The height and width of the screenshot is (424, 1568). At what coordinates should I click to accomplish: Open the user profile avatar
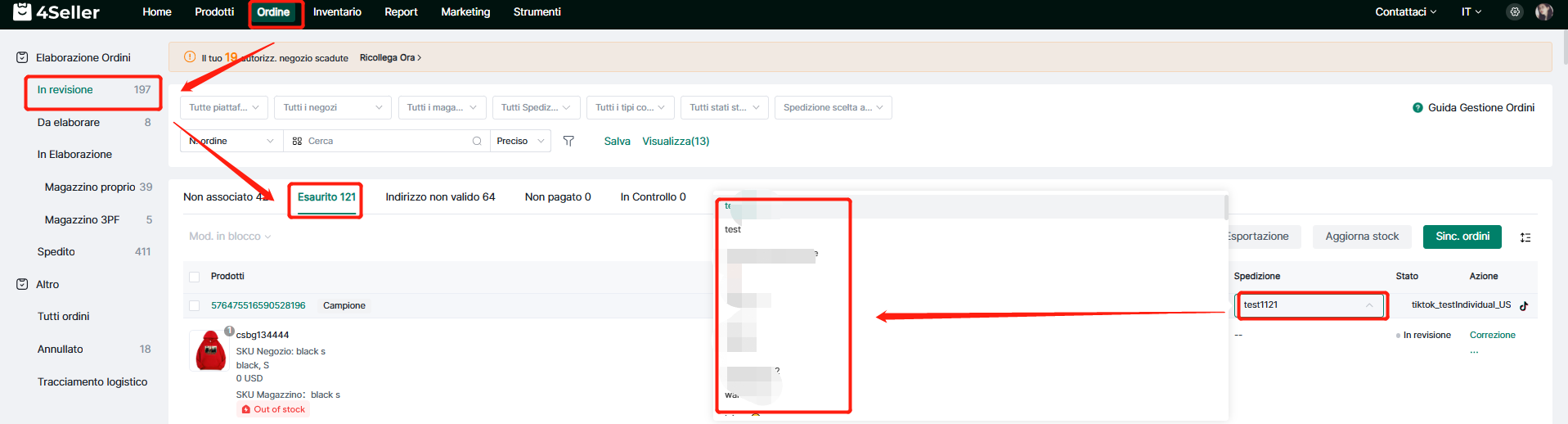[1543, 12]
